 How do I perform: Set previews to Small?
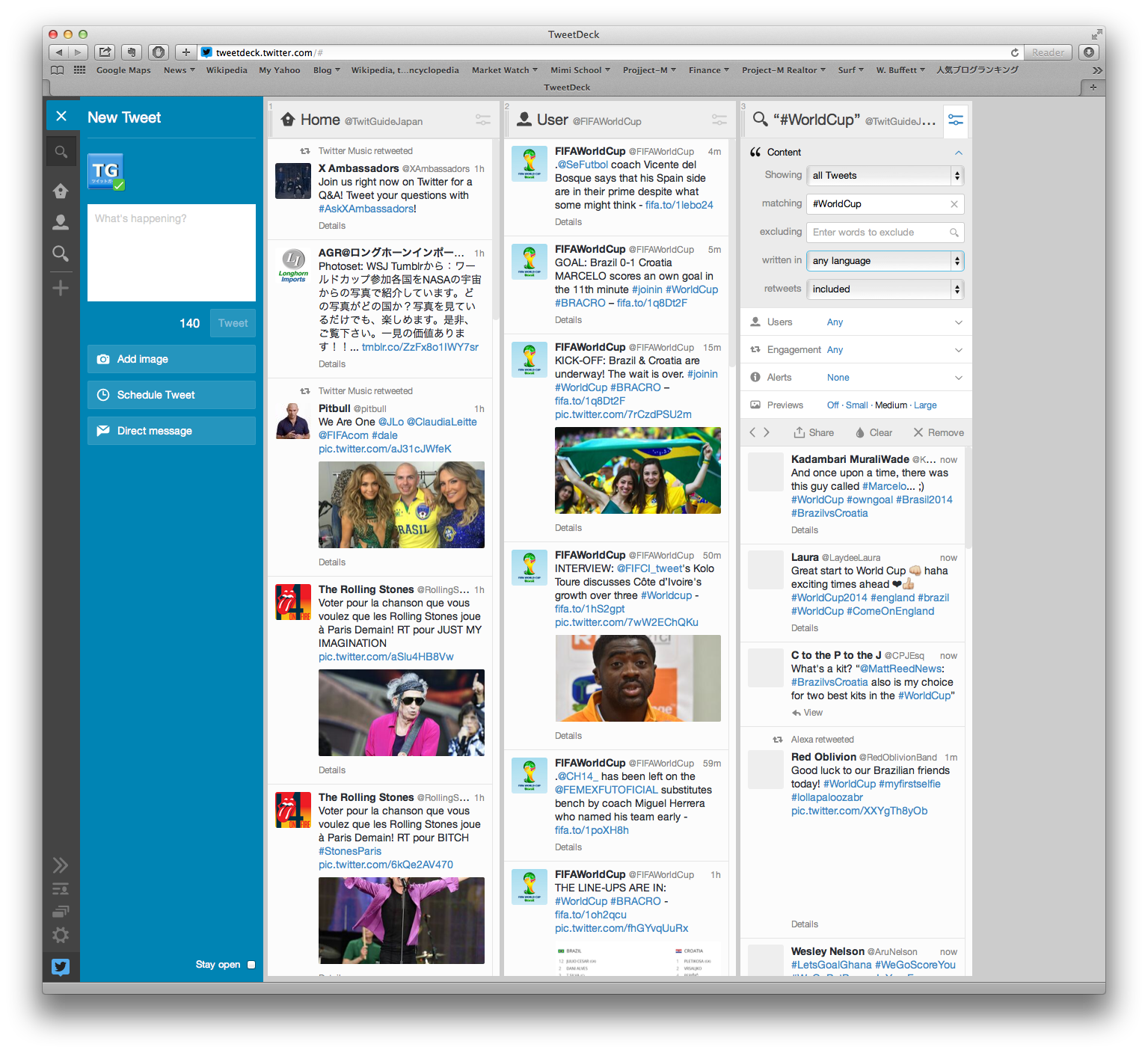[x=857, y=405]
